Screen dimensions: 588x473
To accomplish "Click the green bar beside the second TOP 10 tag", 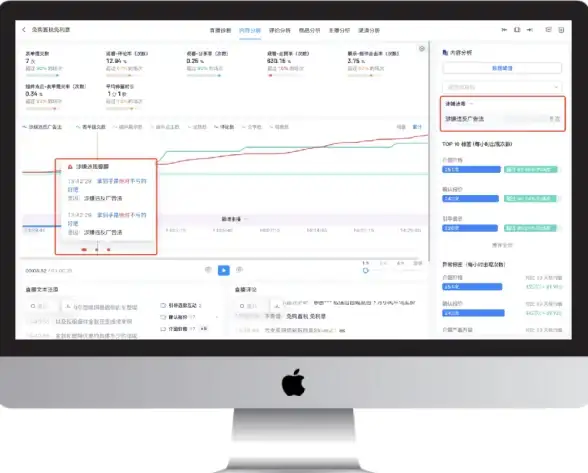I will (530, 198).
